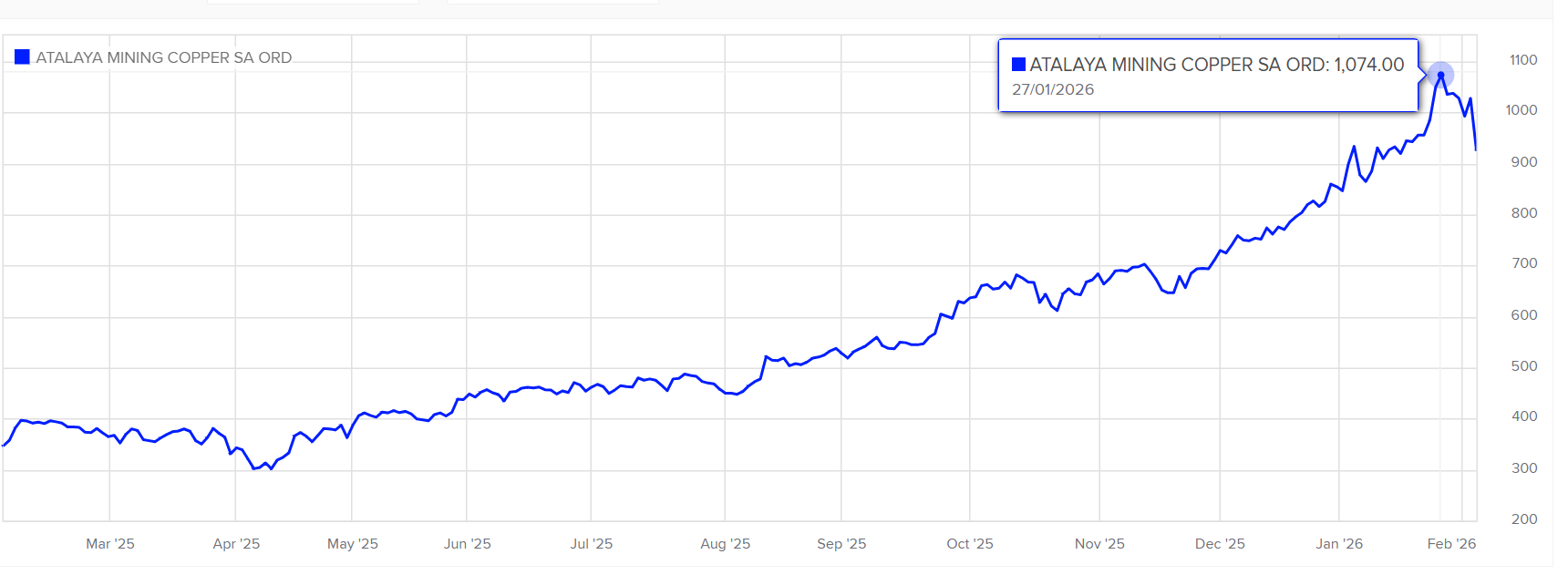Select the Apr '25 x-axis label
The image size is (1568, 575).
236,544
